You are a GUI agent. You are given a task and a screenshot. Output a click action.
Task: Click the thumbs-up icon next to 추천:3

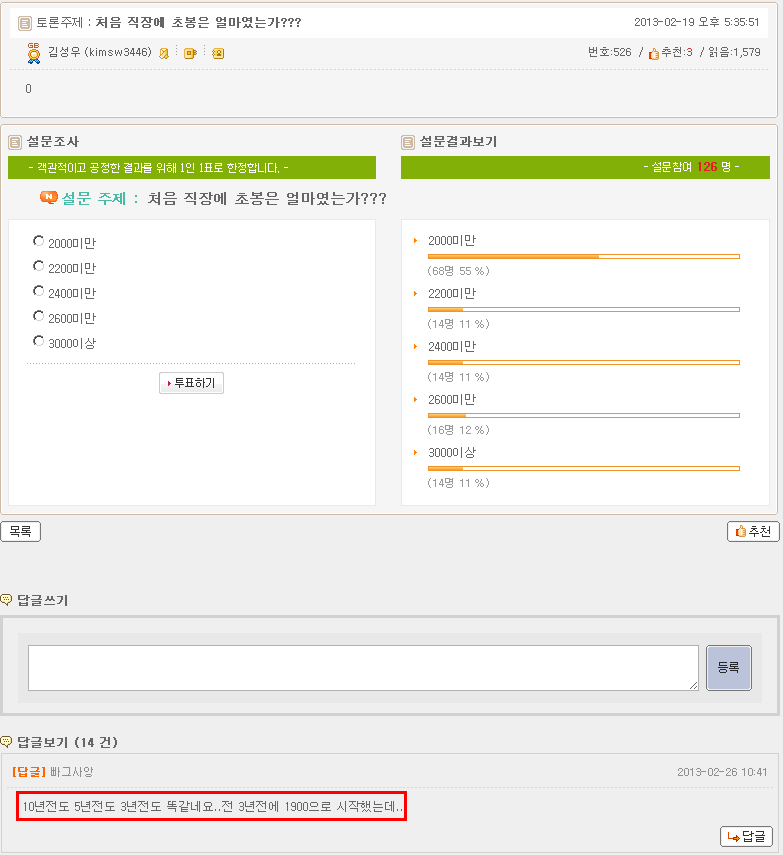coord(654,53)
